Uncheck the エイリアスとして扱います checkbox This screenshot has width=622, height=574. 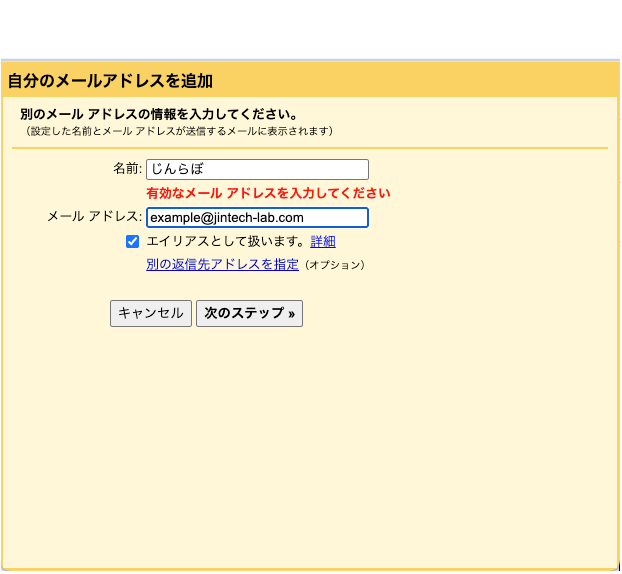[132, 241]
